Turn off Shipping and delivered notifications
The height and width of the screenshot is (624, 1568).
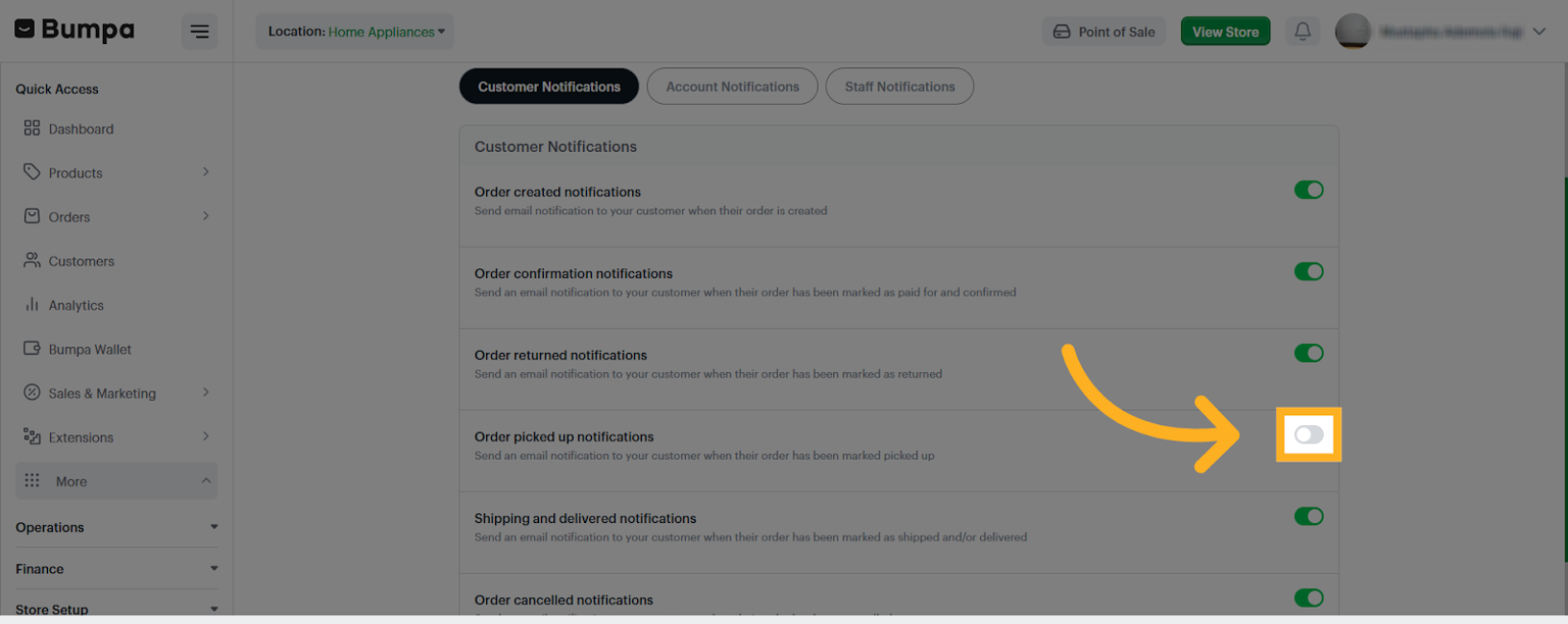pos(1309,516)
